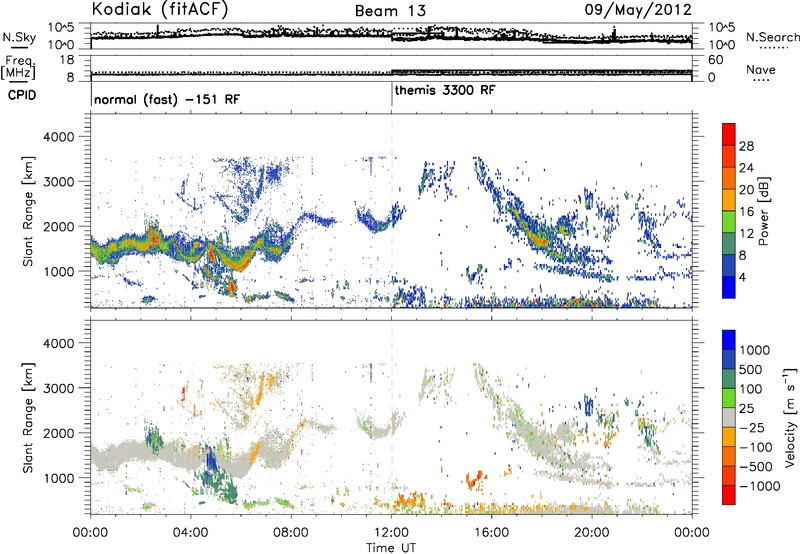The image size is (800, 554).
Task: Click the '16:00' time axis label
Action: coord(492,533)
